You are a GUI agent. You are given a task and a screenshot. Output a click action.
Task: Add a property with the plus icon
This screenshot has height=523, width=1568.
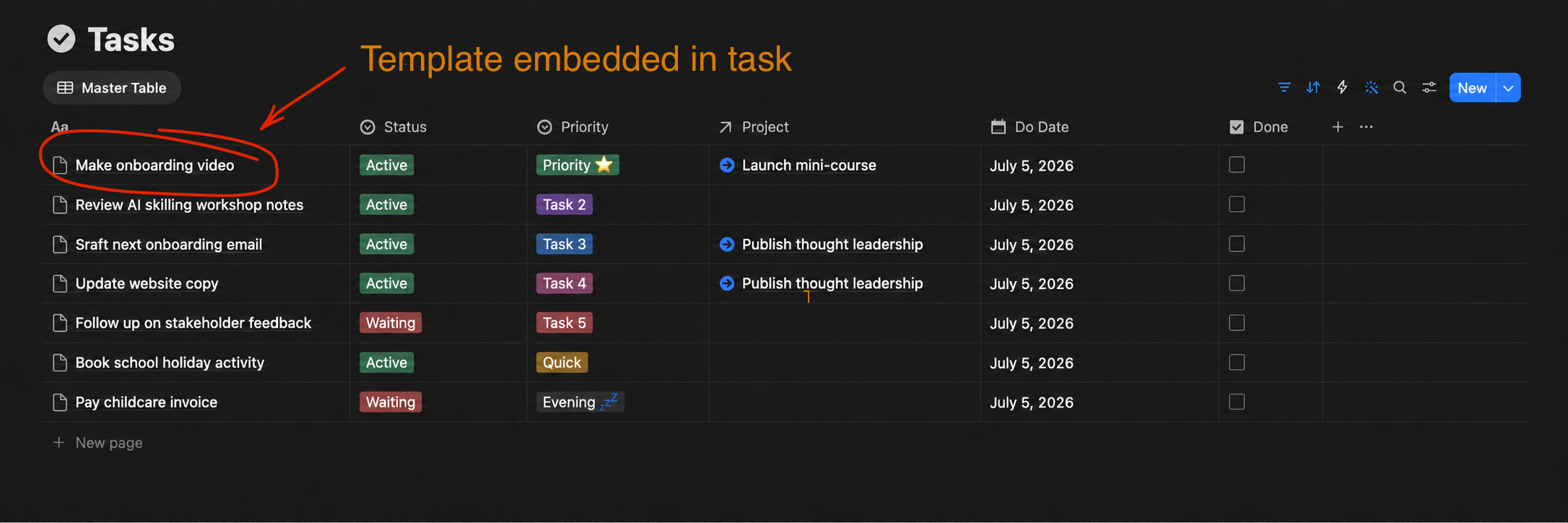pos(1338,126)
